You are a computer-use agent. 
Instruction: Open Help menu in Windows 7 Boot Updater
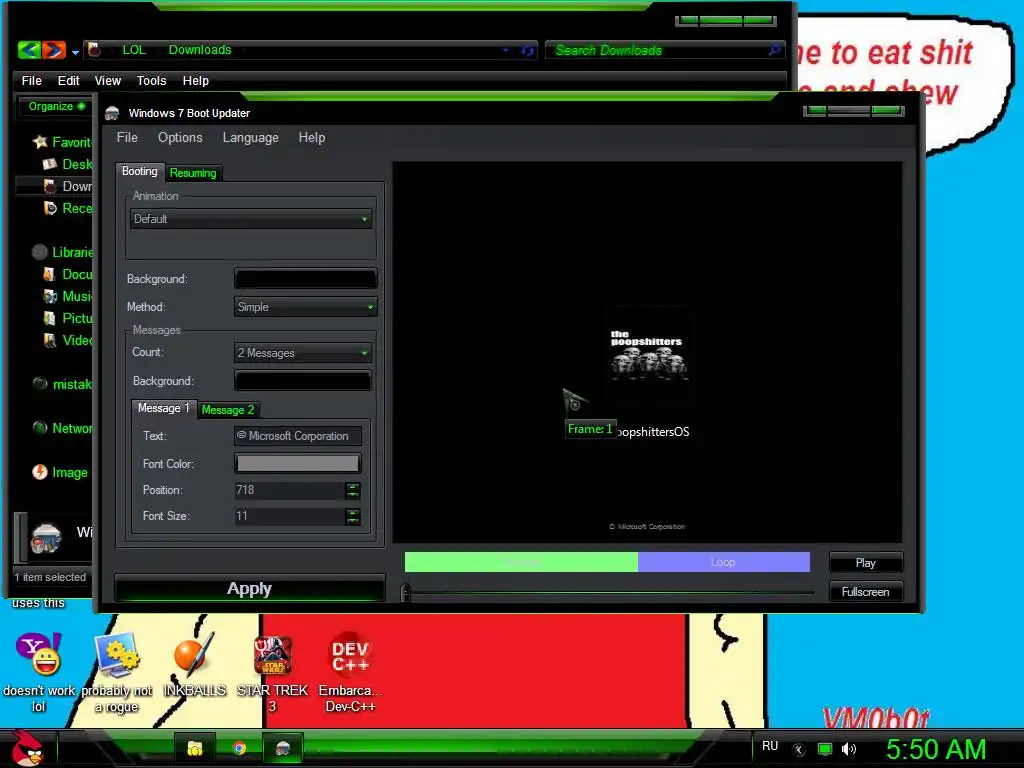tap(312, 138)
